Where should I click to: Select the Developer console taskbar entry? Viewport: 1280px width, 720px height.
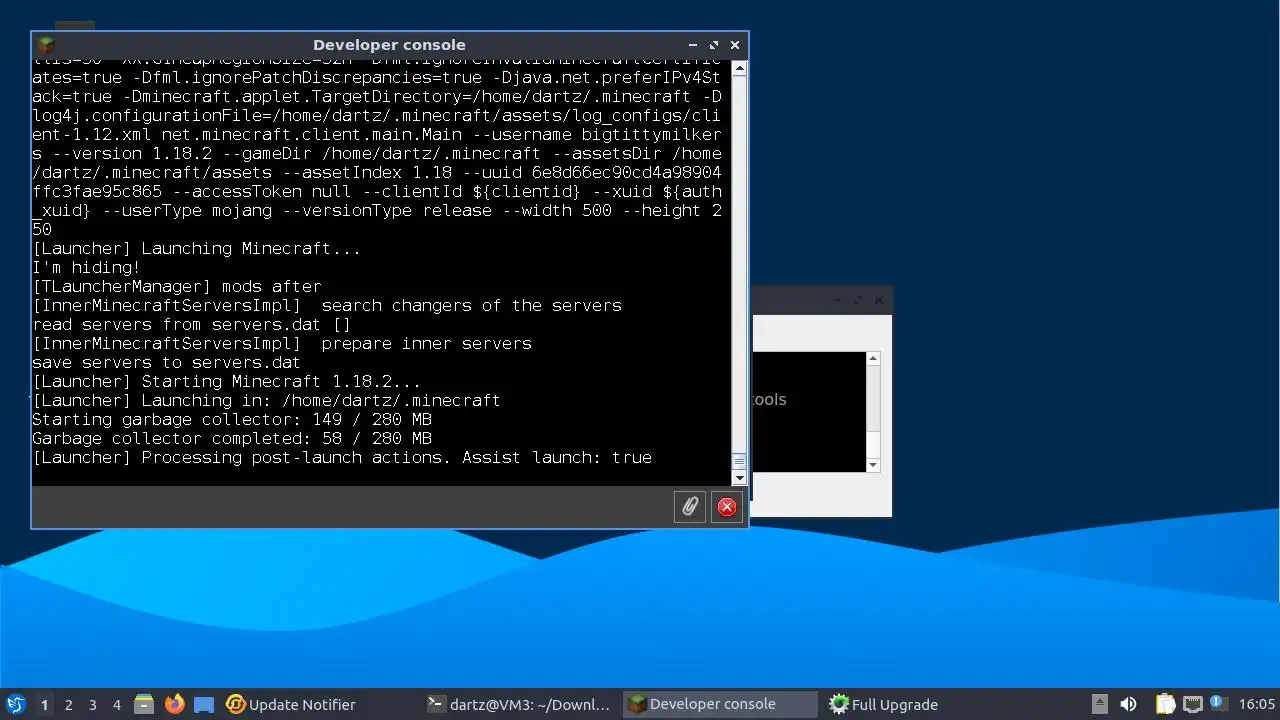point(719,704)
